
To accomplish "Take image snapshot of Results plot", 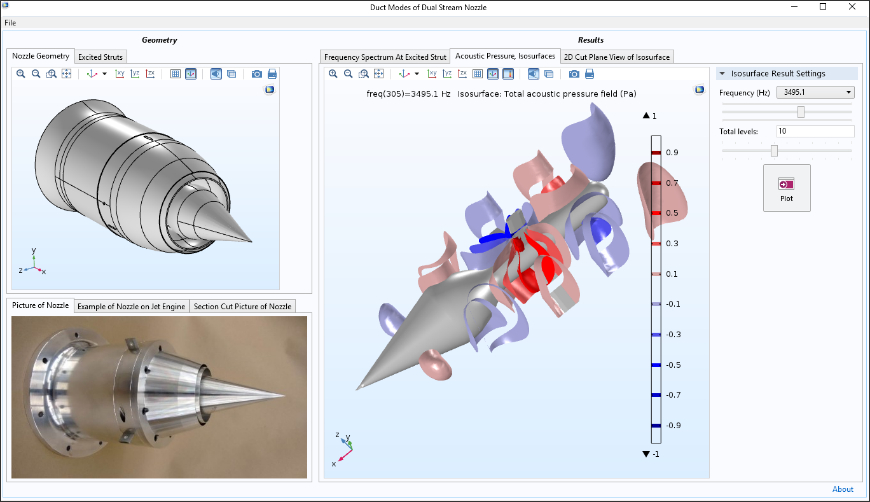I will coord(574,74).
